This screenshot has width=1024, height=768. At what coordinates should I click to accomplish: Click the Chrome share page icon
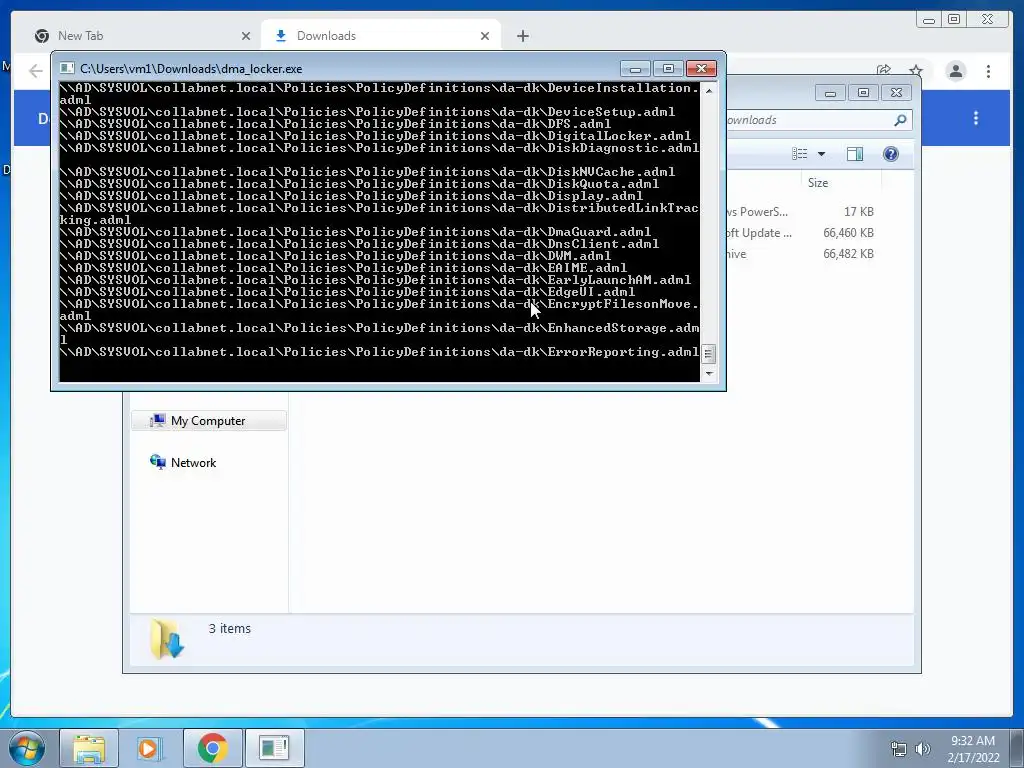(x=884, y=71)
